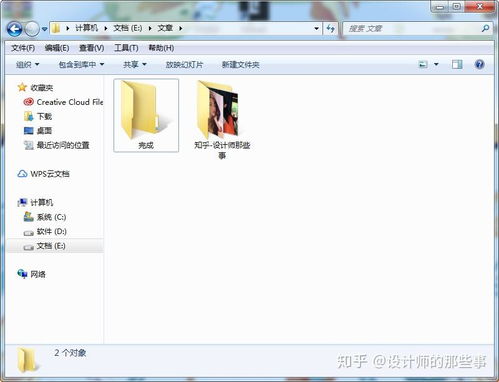Open the 文件(F) menu
Screen dimensions: 499x382
coord(23,48)
